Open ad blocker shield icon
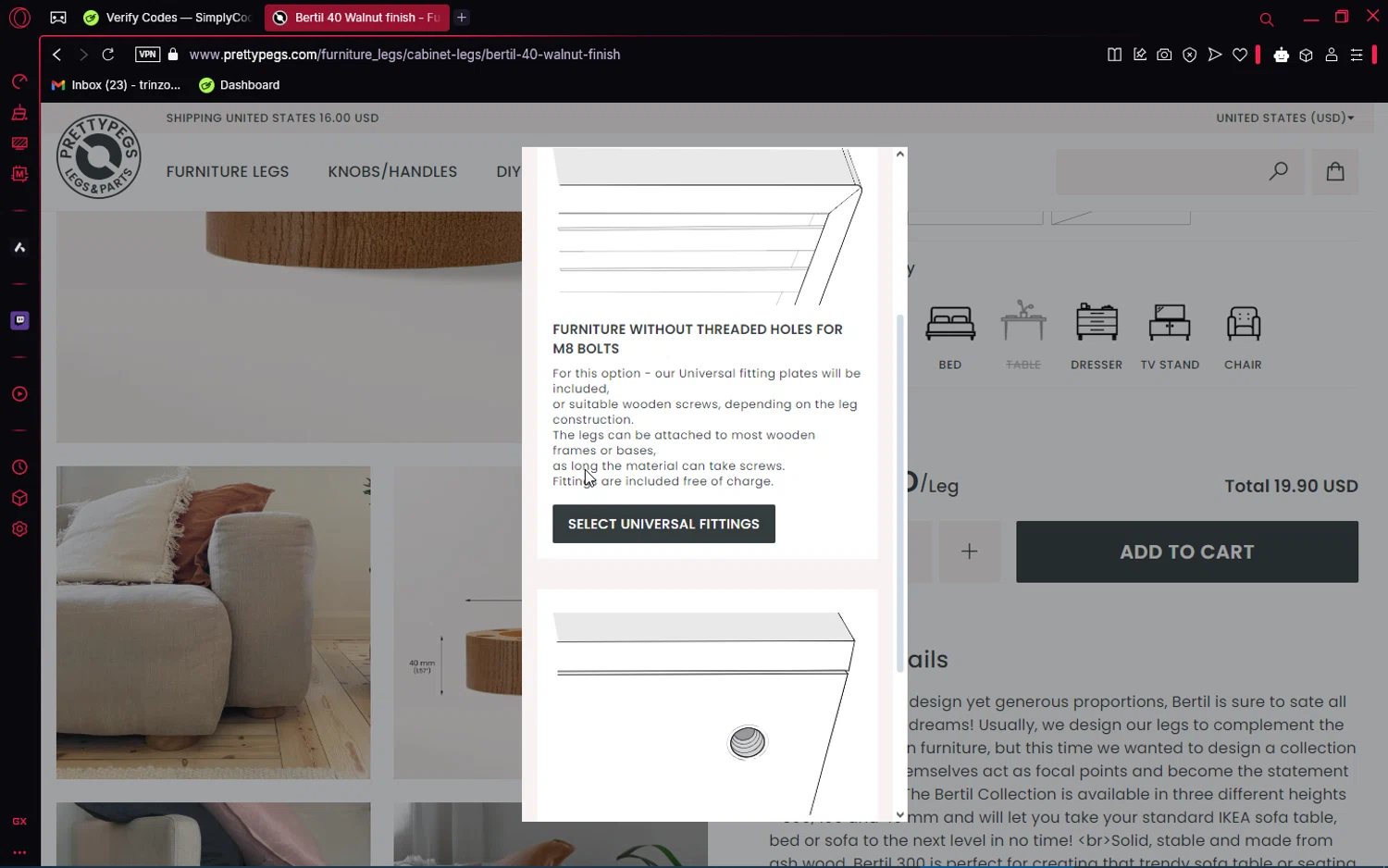The image size is (1388, 868). 1190,55
